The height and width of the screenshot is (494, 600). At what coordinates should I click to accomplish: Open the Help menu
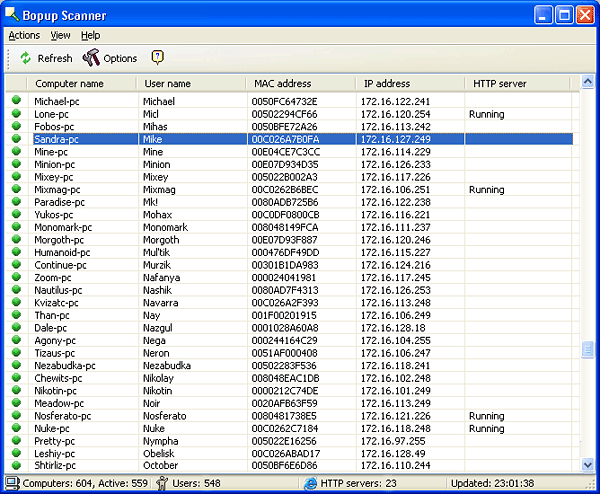[x=90, y=35]
